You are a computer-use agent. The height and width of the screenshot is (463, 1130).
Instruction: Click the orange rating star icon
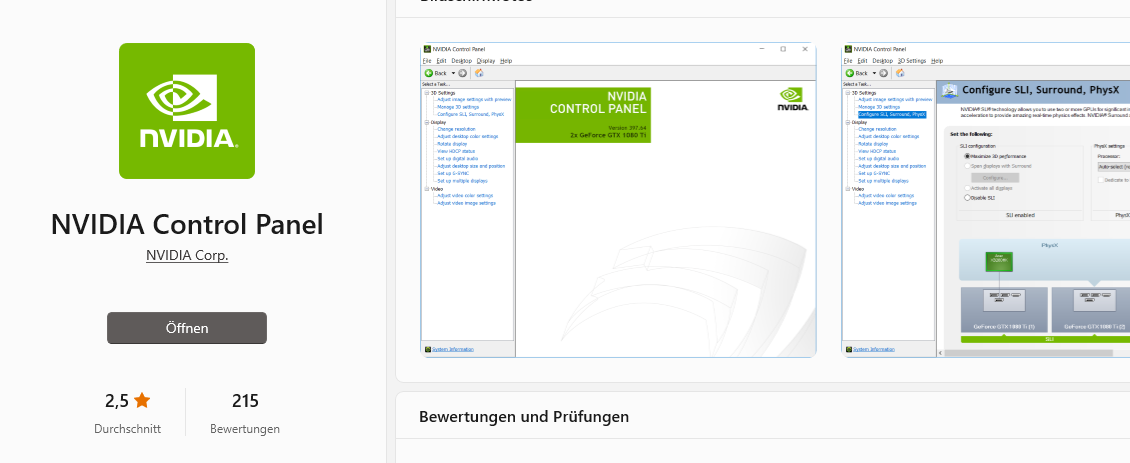pyautogui.click(x=142, y=400)
